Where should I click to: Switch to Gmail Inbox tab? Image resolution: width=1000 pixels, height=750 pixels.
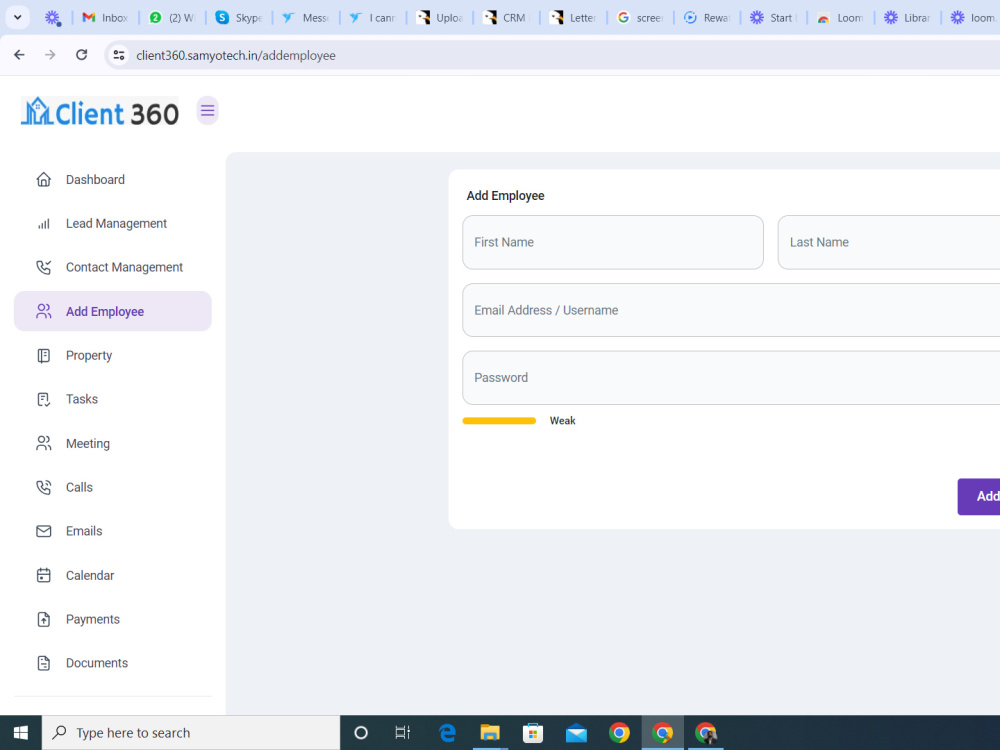105,18
